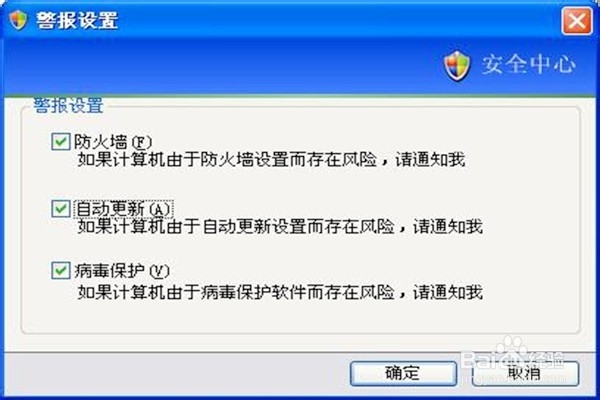Click the firewall risk notification description
This screenshot has width=600, height=400.
[x=271, y=159]
